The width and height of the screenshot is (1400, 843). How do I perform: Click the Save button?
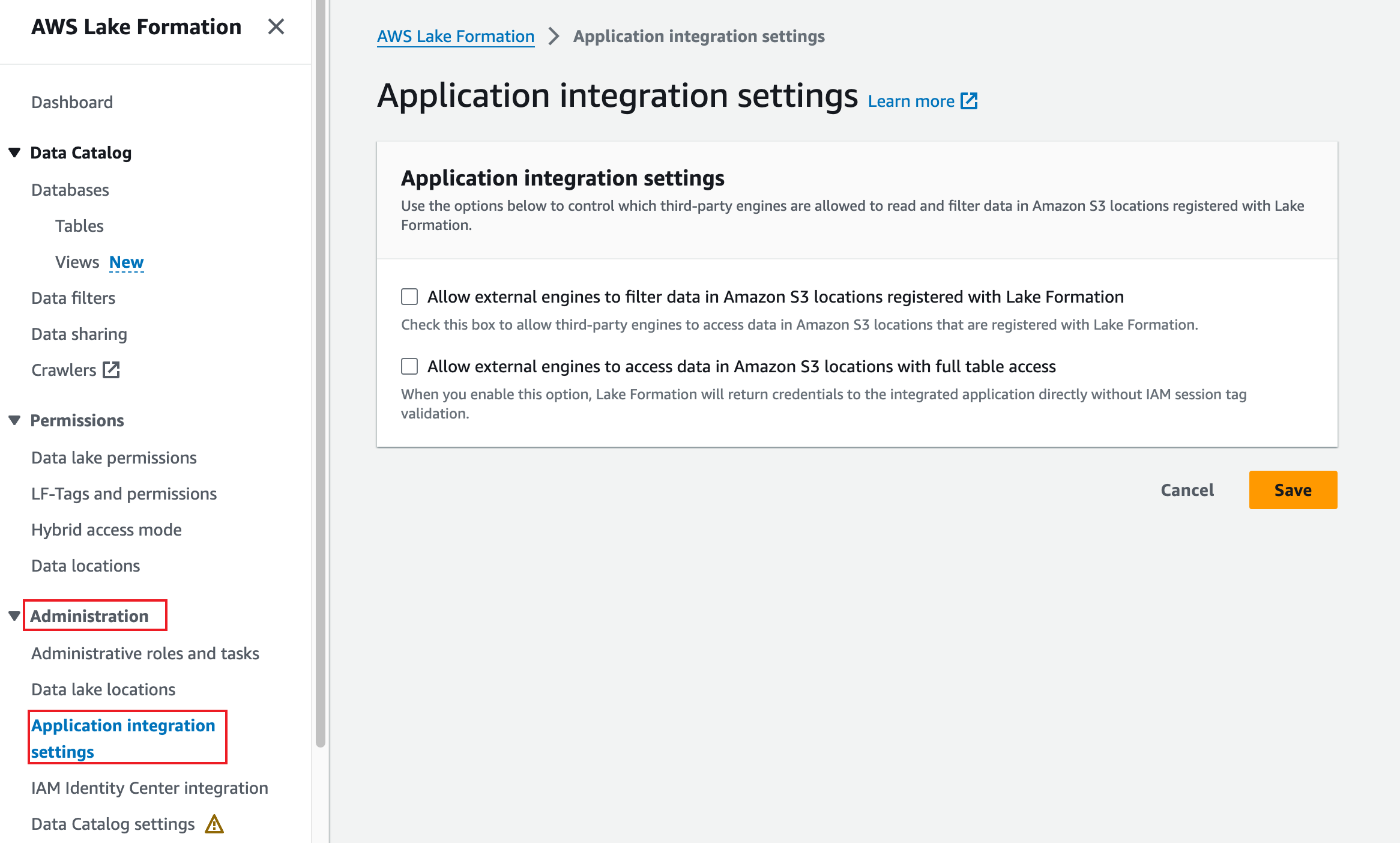point(1293,490)
